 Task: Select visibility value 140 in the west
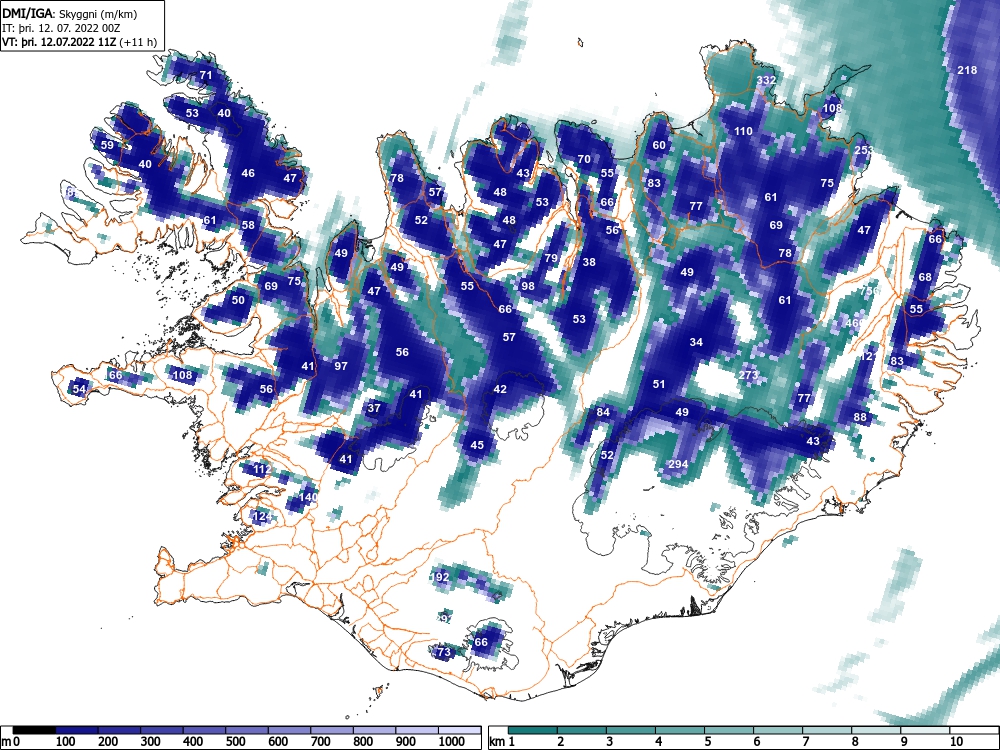308,497
